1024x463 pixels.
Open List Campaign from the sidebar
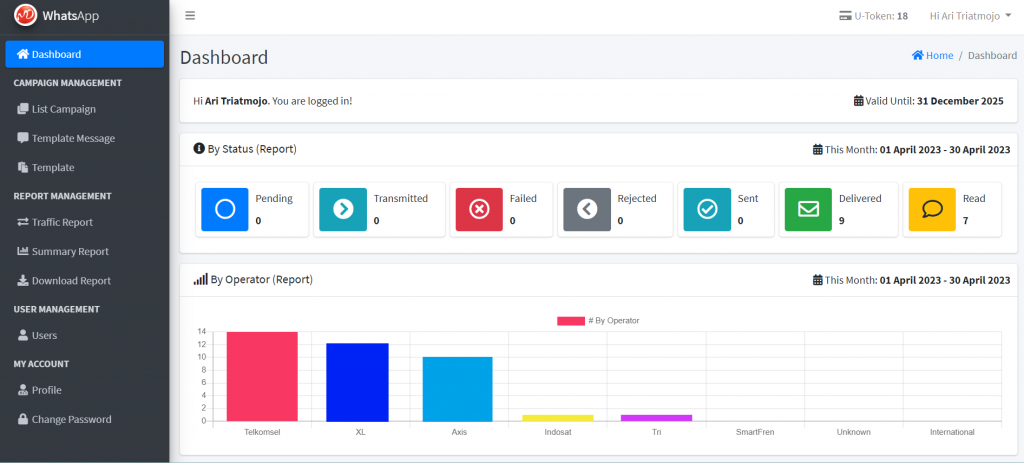click(x=63, y=109)
